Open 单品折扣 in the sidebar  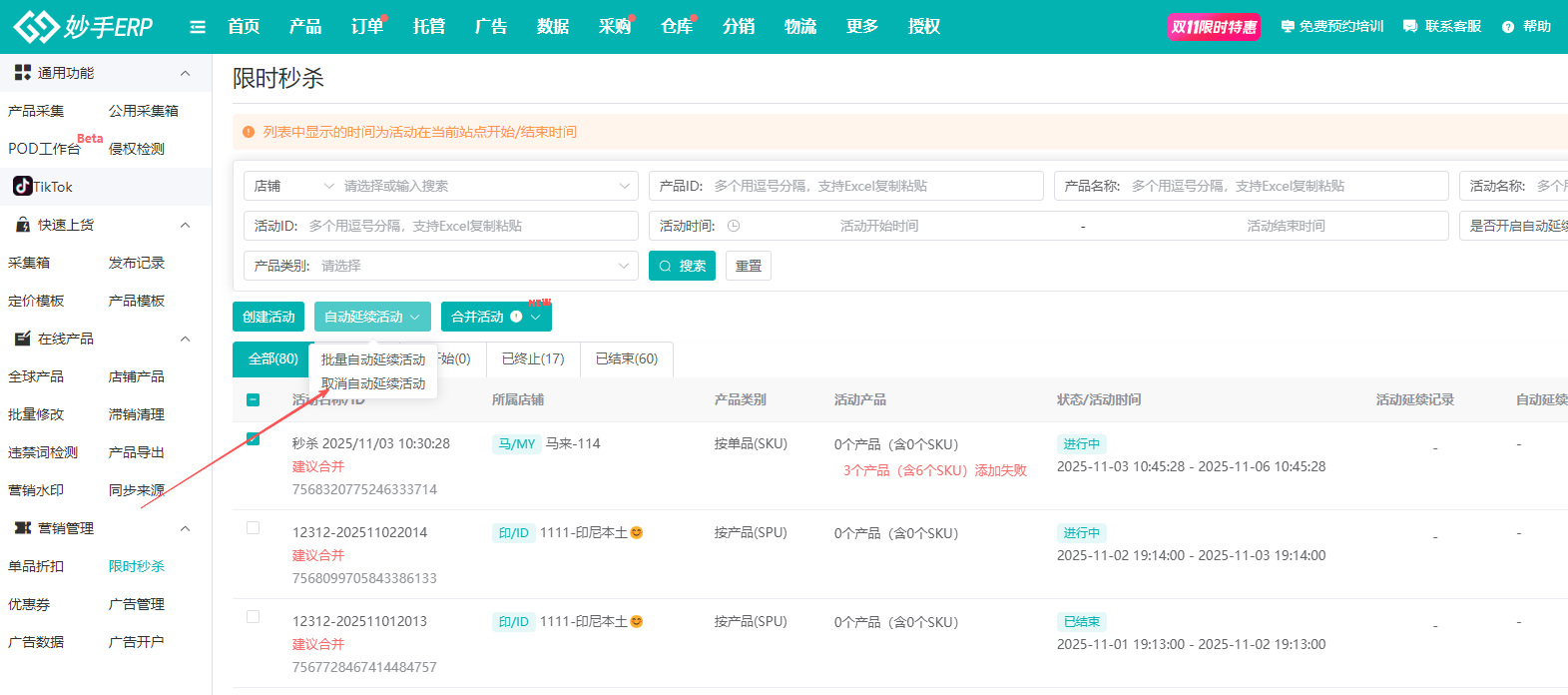click(x=36, y=566)
